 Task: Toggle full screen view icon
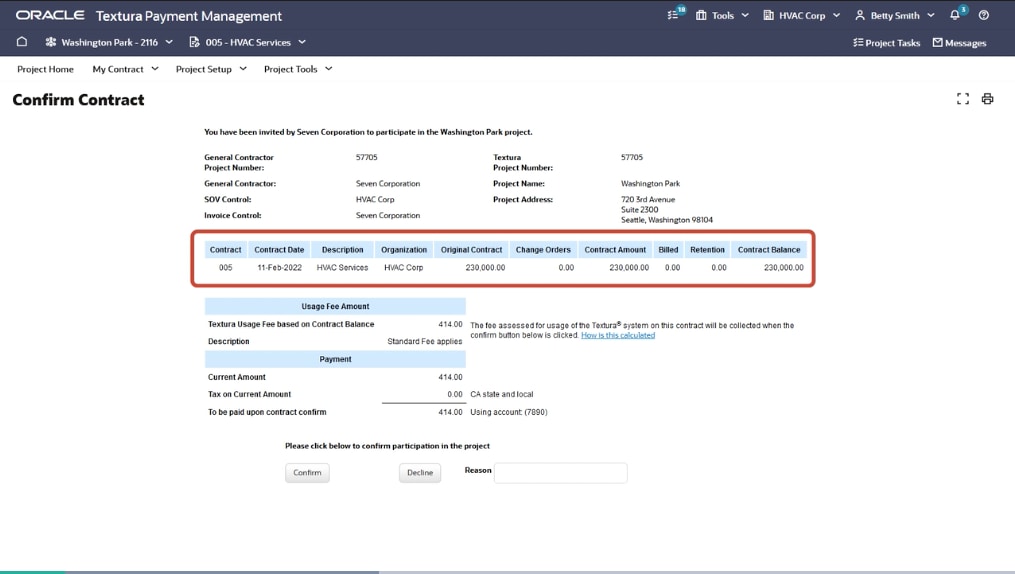tap(963, 99)
